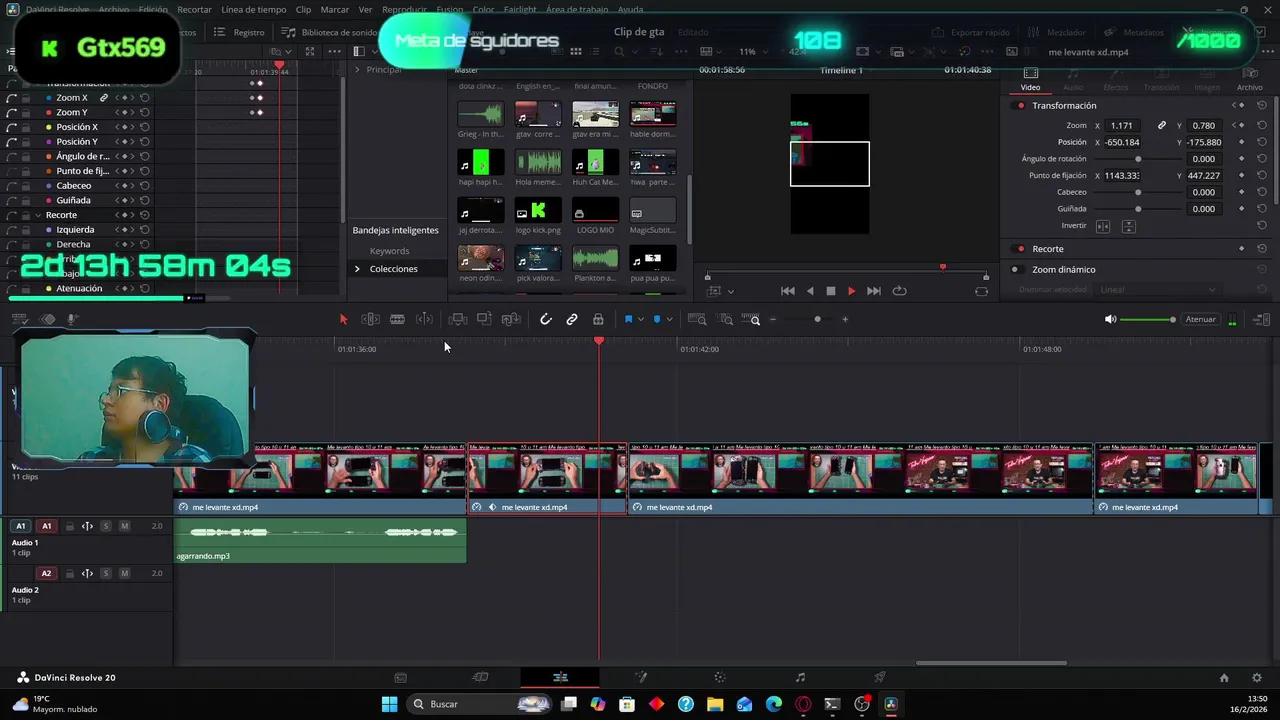Image resolution: width=1280 pixels, height=720 pixels.
Task: Add keyframe for Posición in inspector
Action: pos(1241,142)
